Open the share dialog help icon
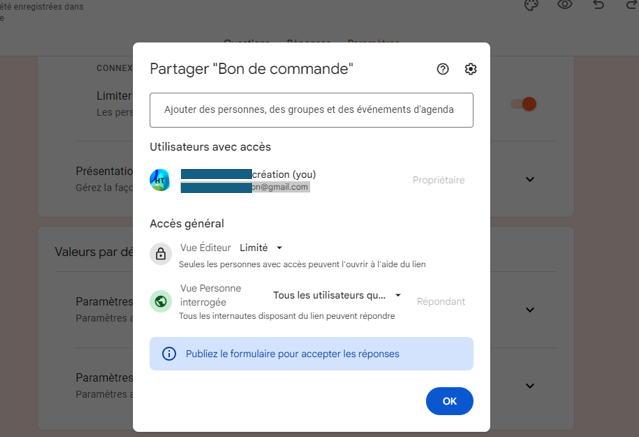639x437 pixels. point(443,69)
